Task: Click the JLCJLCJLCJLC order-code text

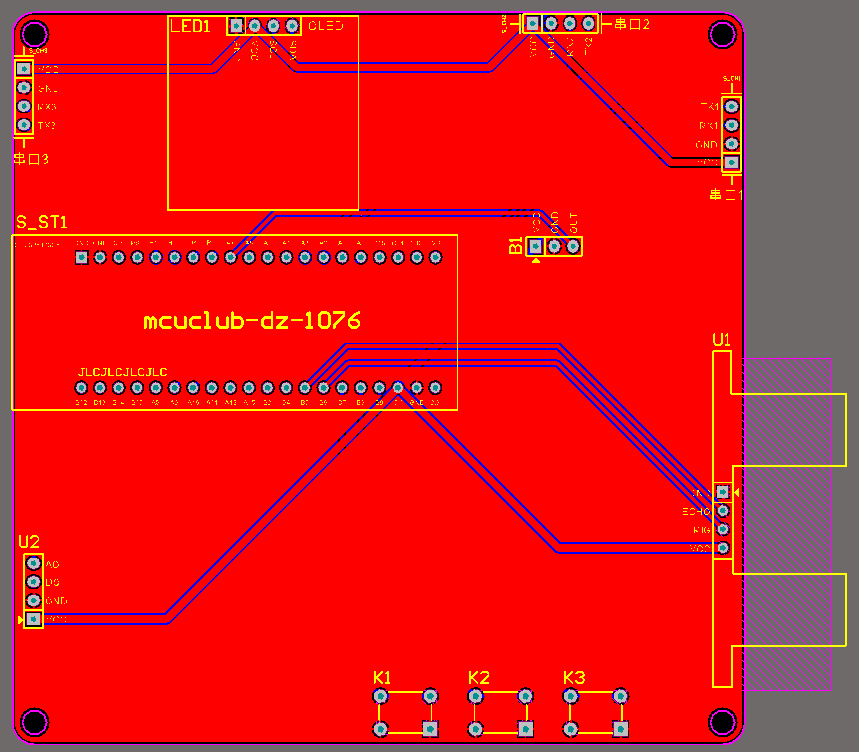Action: (x=123, y=372)
